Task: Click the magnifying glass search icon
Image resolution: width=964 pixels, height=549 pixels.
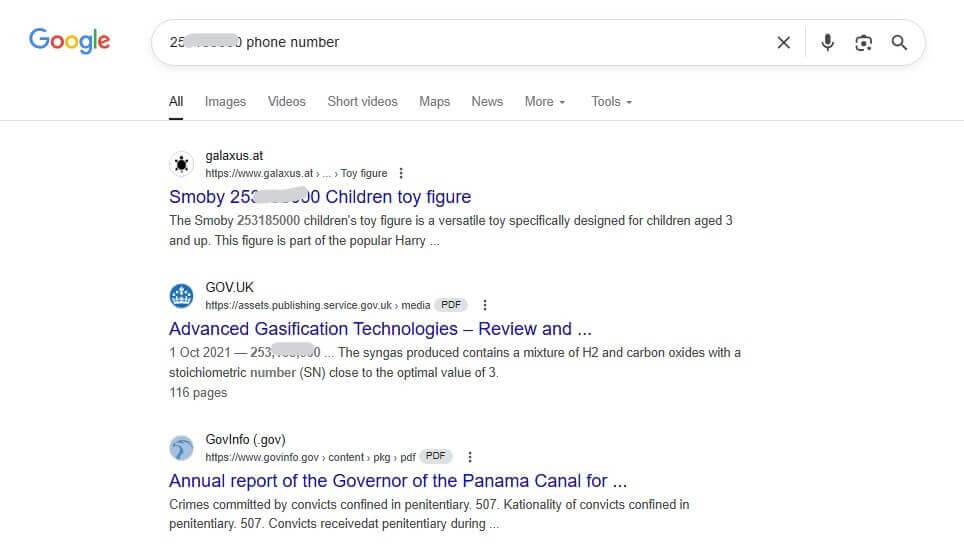Action: [899, 42]
